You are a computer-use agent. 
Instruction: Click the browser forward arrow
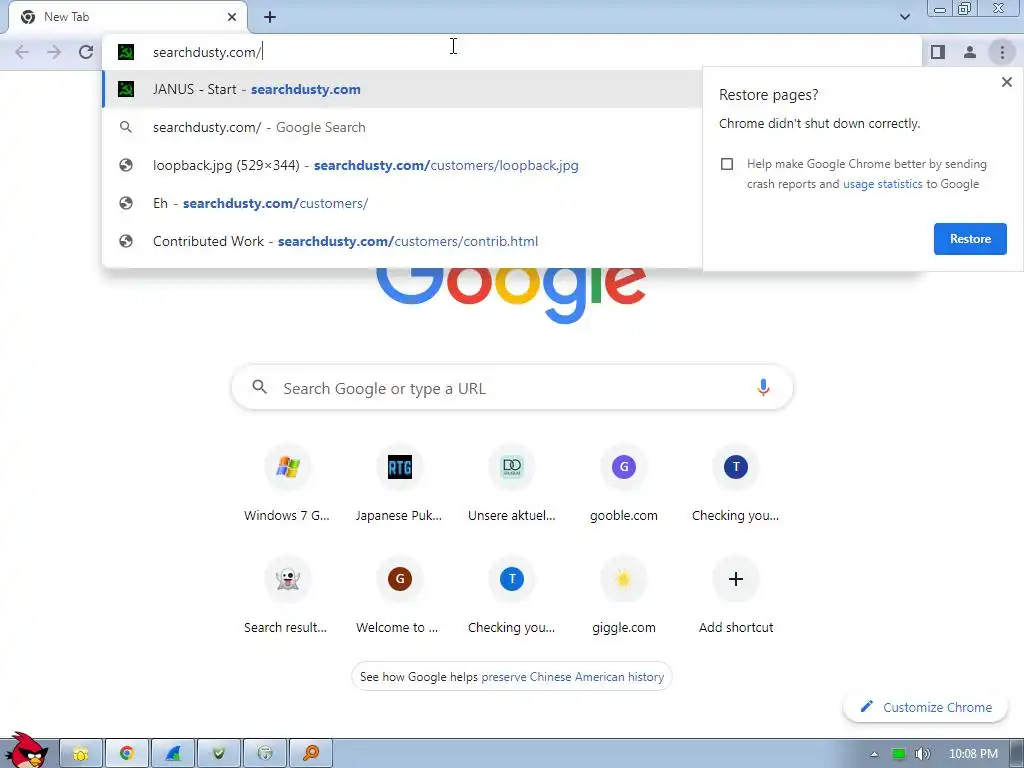point(54,52)
